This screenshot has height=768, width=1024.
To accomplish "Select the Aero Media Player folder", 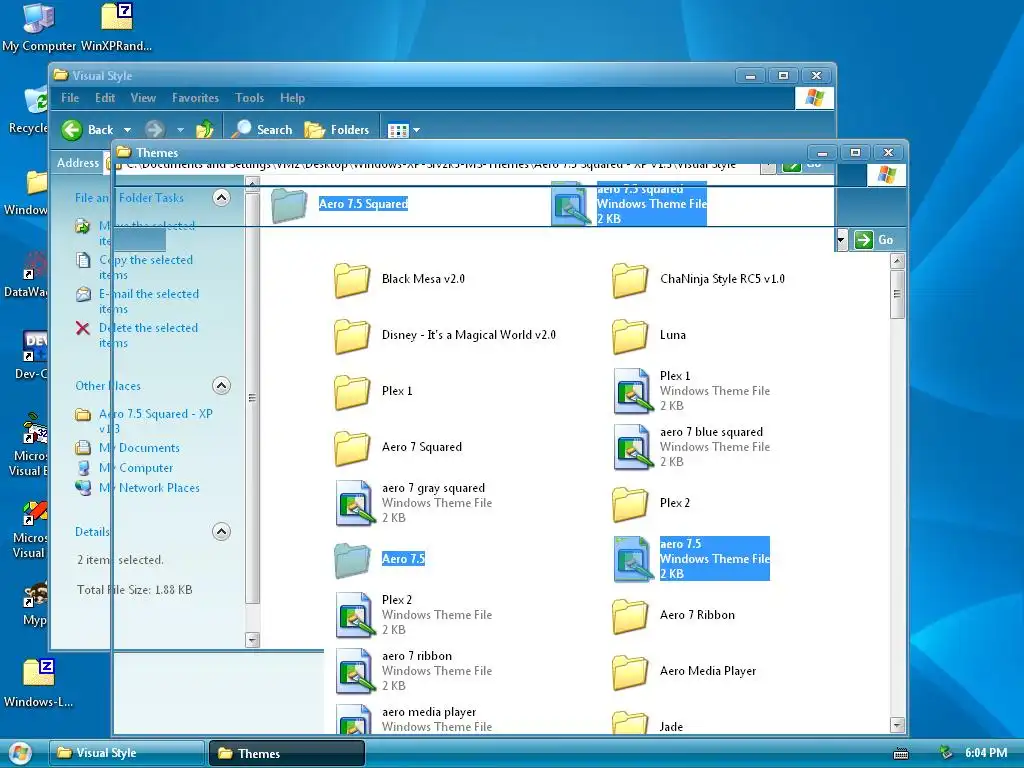I will (684, 672).
